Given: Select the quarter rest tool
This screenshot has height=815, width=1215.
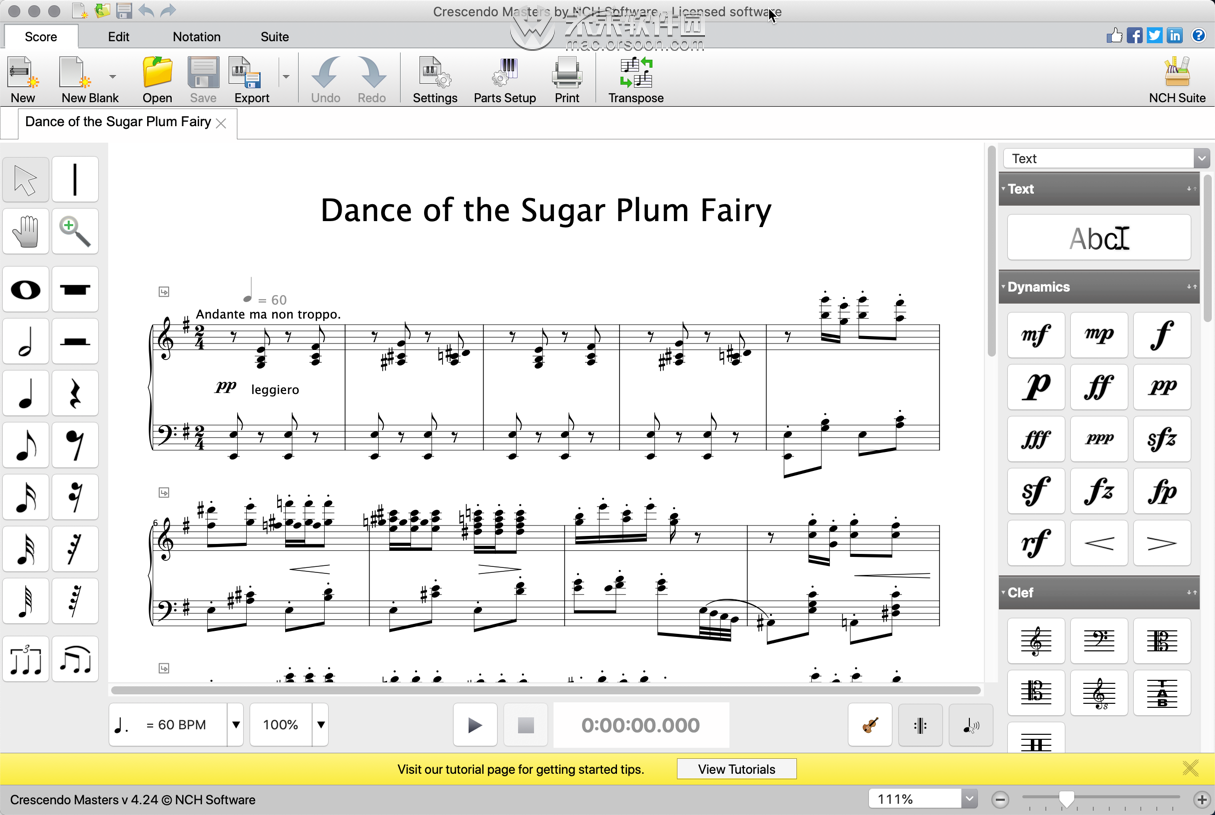Looking at the screenshot, I should (x=75, y=394).
